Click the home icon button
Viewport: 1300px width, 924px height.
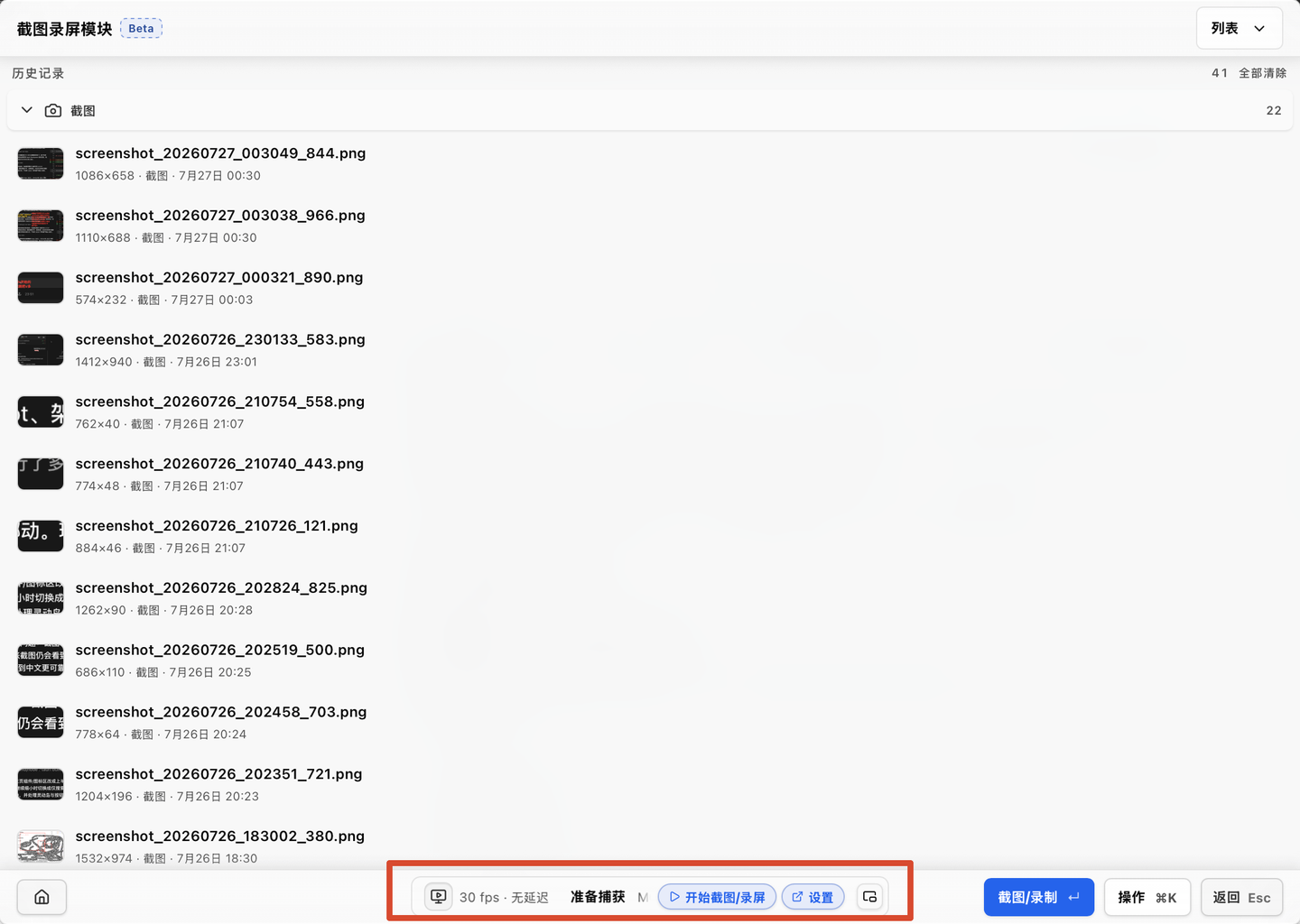click(x=42, y=897)
